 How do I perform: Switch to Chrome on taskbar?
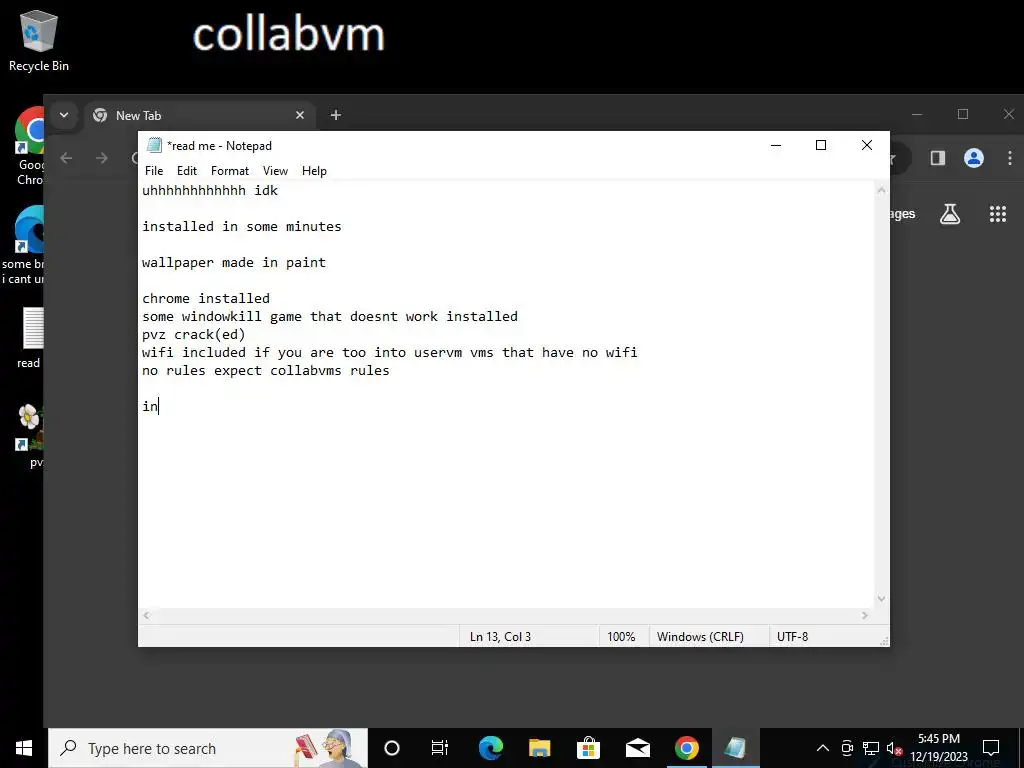tap(686, 748)
